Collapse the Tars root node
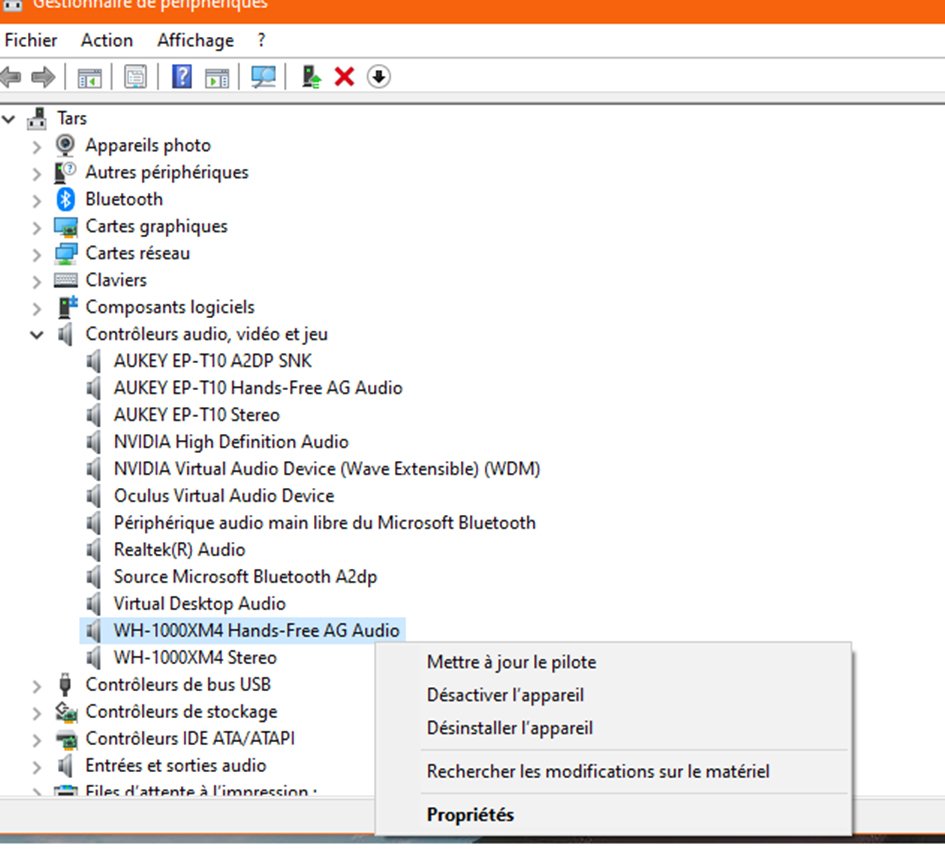This screenshot has height=854, width=945. pyautogui.click(x=8, y=119)
